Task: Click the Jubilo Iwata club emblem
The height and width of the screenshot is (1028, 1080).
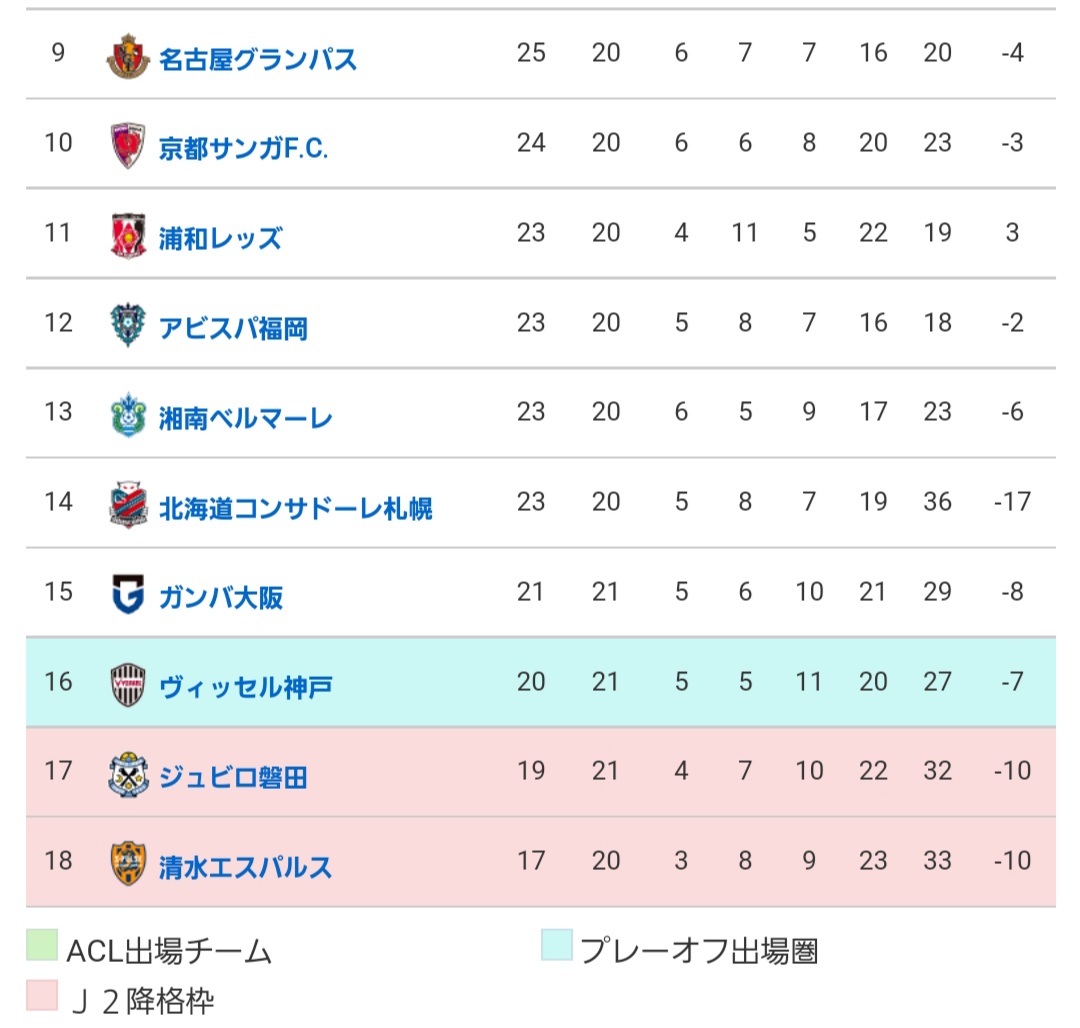Action: (128, 775)
